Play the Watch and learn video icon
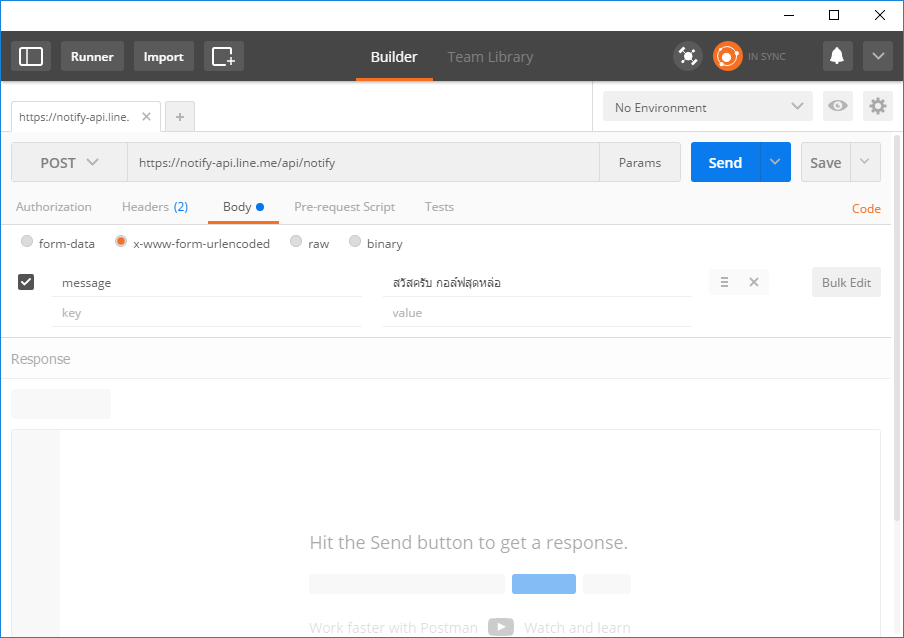This screenshot has height=638, width=904. [500, 627]
